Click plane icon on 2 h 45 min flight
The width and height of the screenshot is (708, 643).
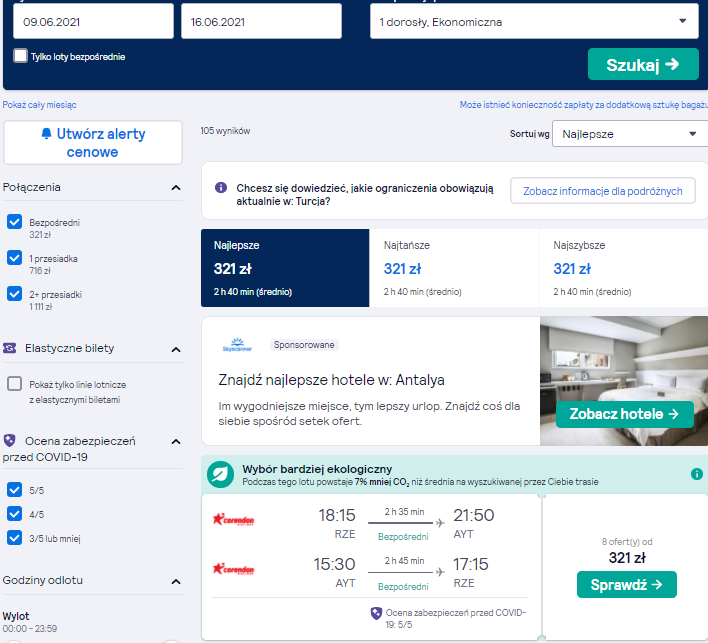[440, 572]
